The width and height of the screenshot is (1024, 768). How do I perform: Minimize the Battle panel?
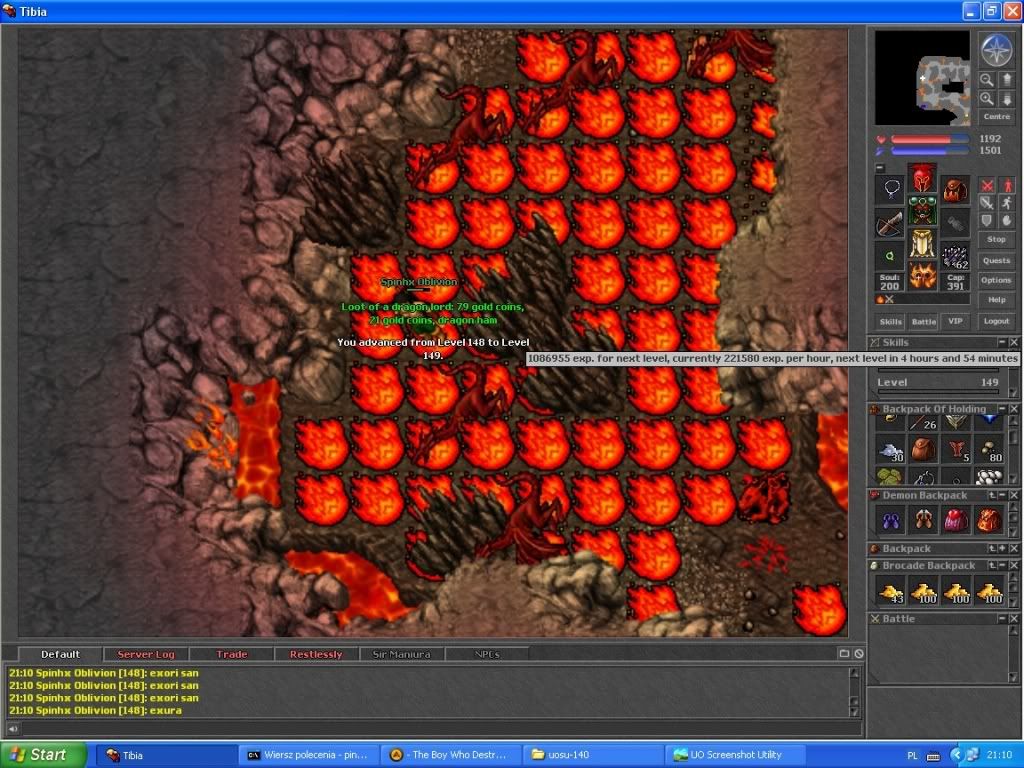tap(1002, 618)
